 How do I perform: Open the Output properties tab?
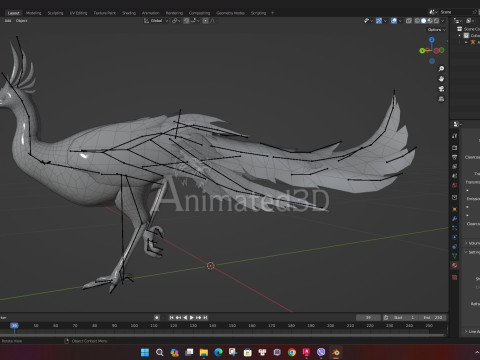pyautogui.click(x=455, y=157)
